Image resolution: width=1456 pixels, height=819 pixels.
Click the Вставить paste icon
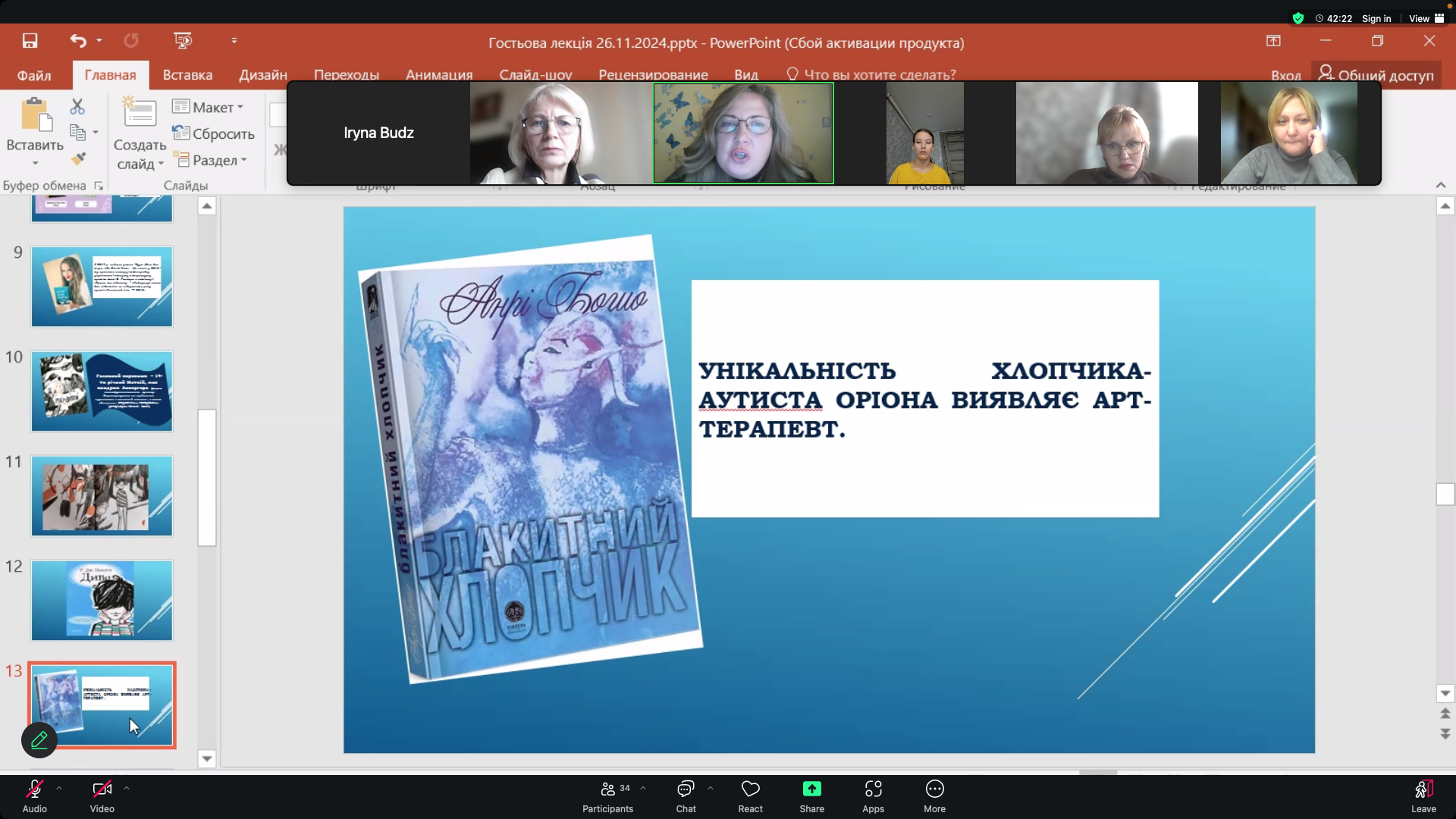pos(35,114)
